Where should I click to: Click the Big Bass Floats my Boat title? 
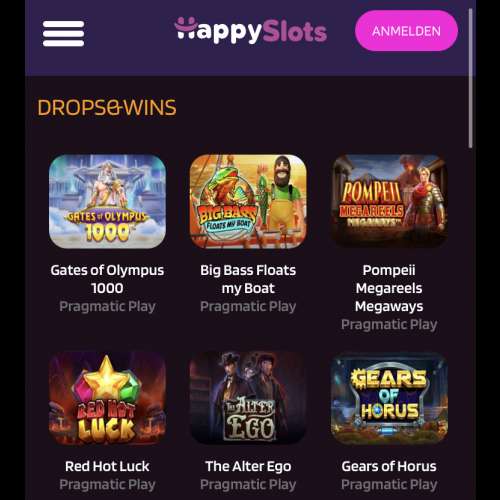(248, 279)
